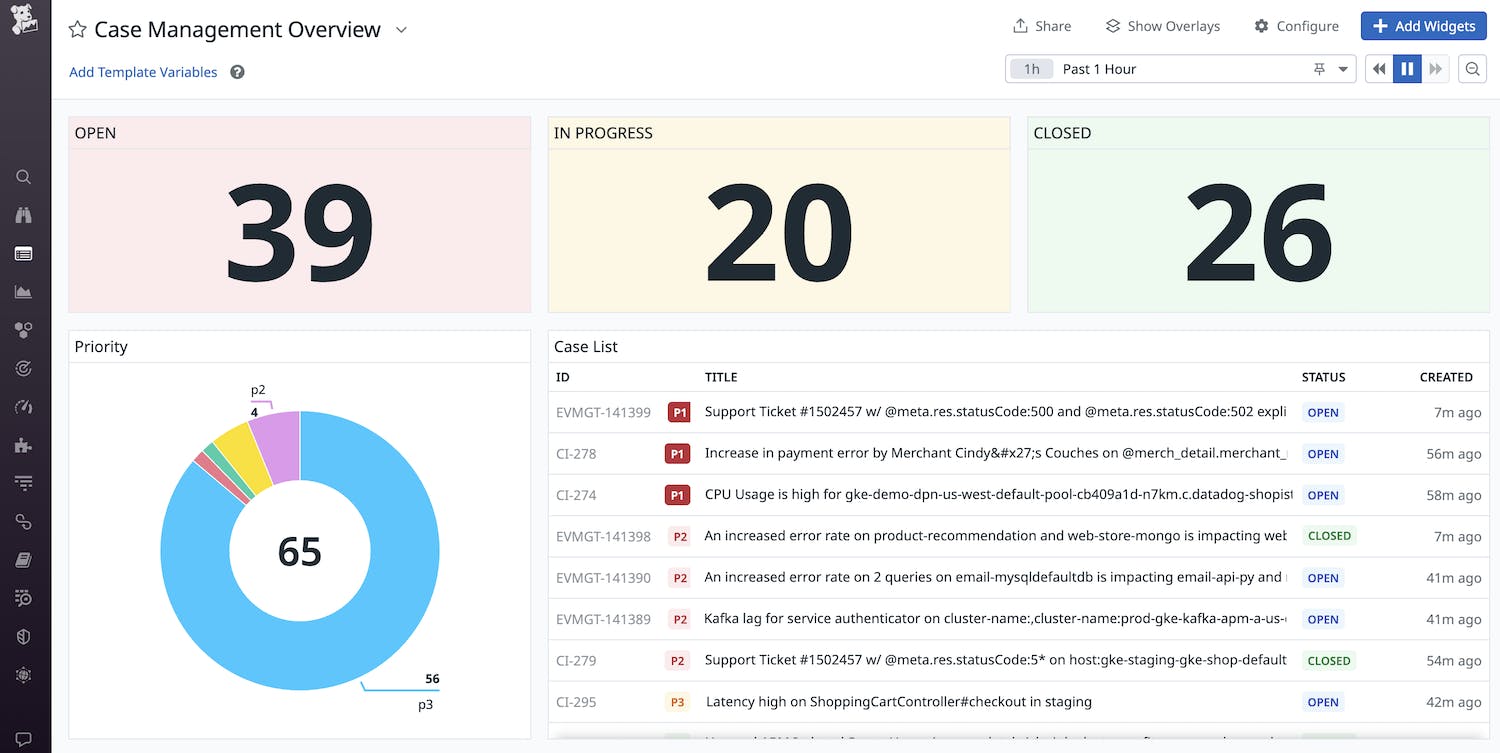
Task: Open search from the sidebar magnifier icon
Action: click(24, 177)
